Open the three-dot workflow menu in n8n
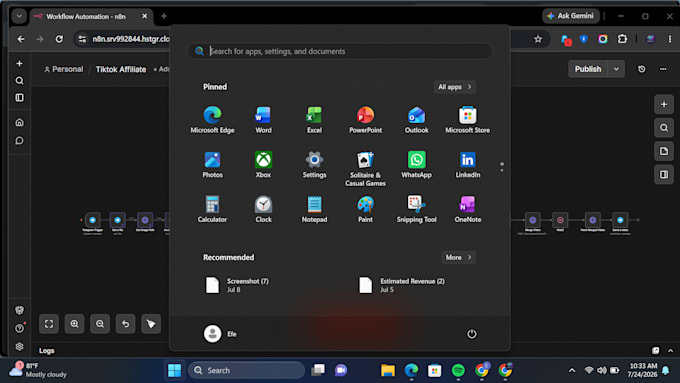This screenshot has width=680, height=383. 663,69
